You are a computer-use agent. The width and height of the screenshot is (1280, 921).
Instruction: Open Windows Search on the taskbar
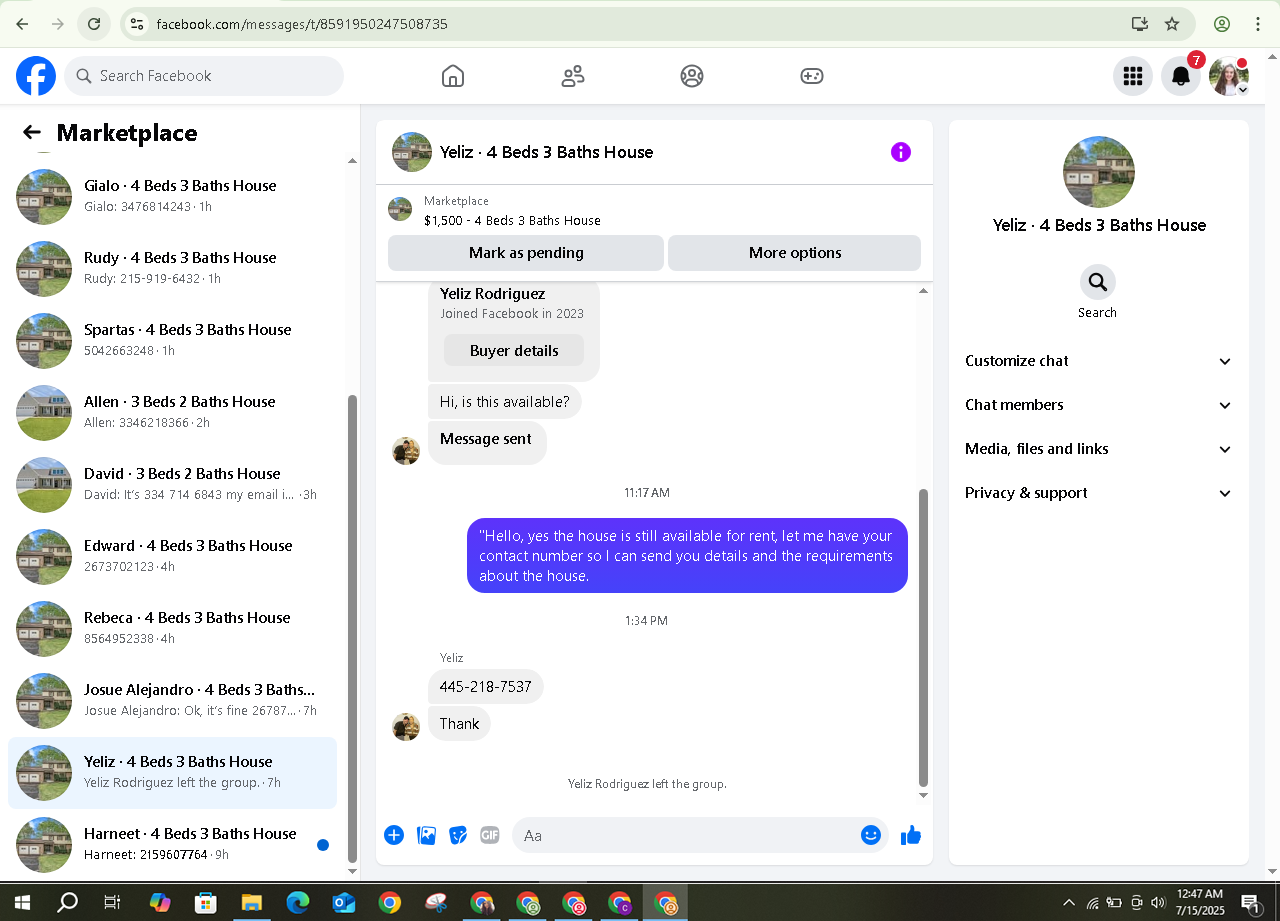(68, 903)
